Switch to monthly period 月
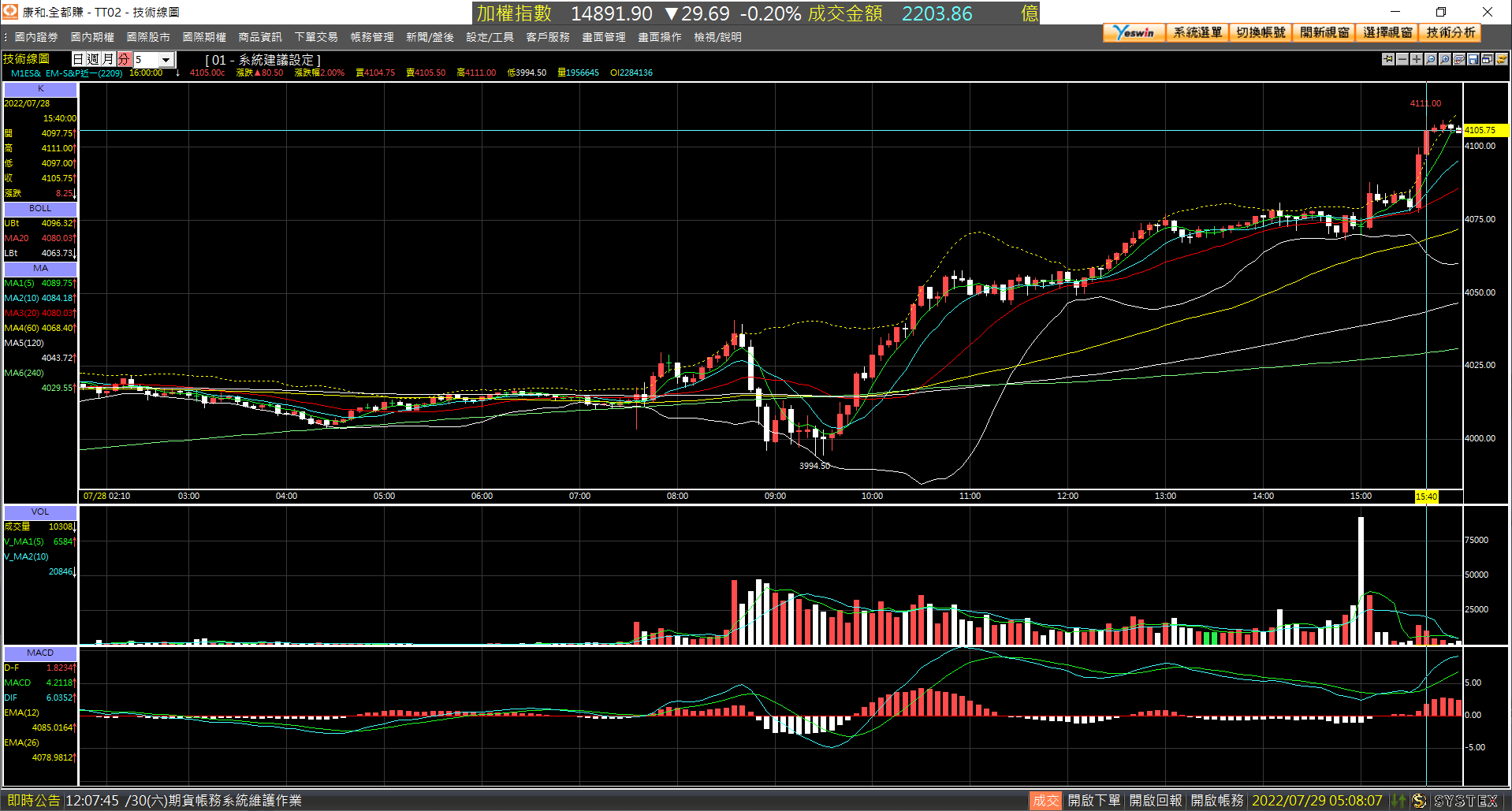1512x811 pixels. (108, 59)
